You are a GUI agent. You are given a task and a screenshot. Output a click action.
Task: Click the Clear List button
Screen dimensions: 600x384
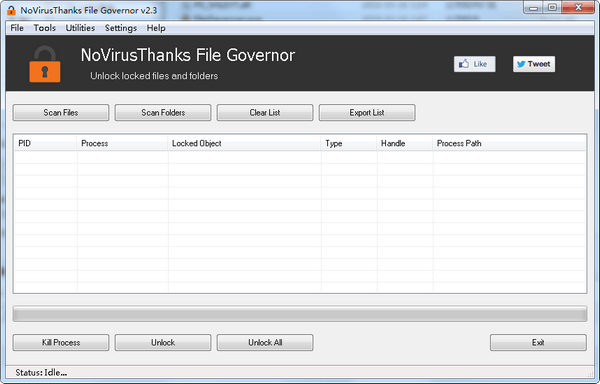265,112
